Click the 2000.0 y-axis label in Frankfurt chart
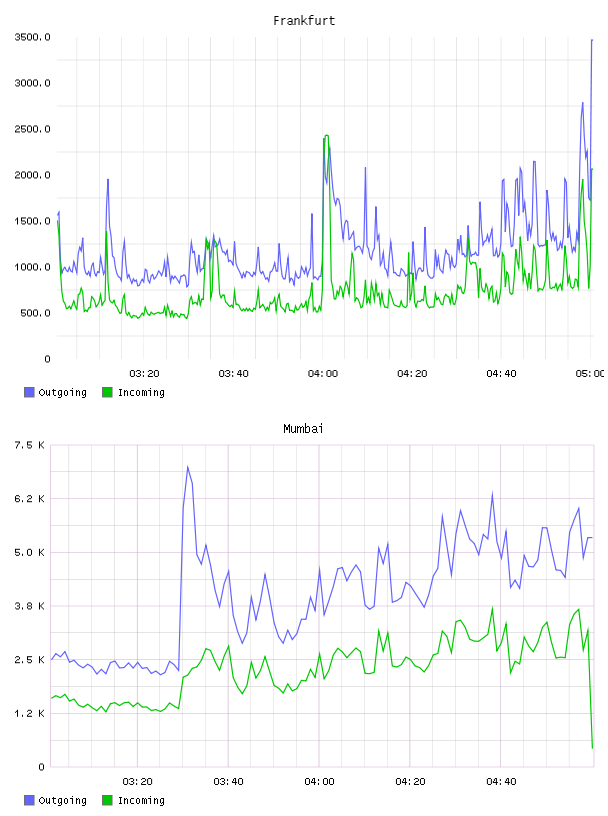The height and width of the screenshot is (816, 608). click(32, 175)
